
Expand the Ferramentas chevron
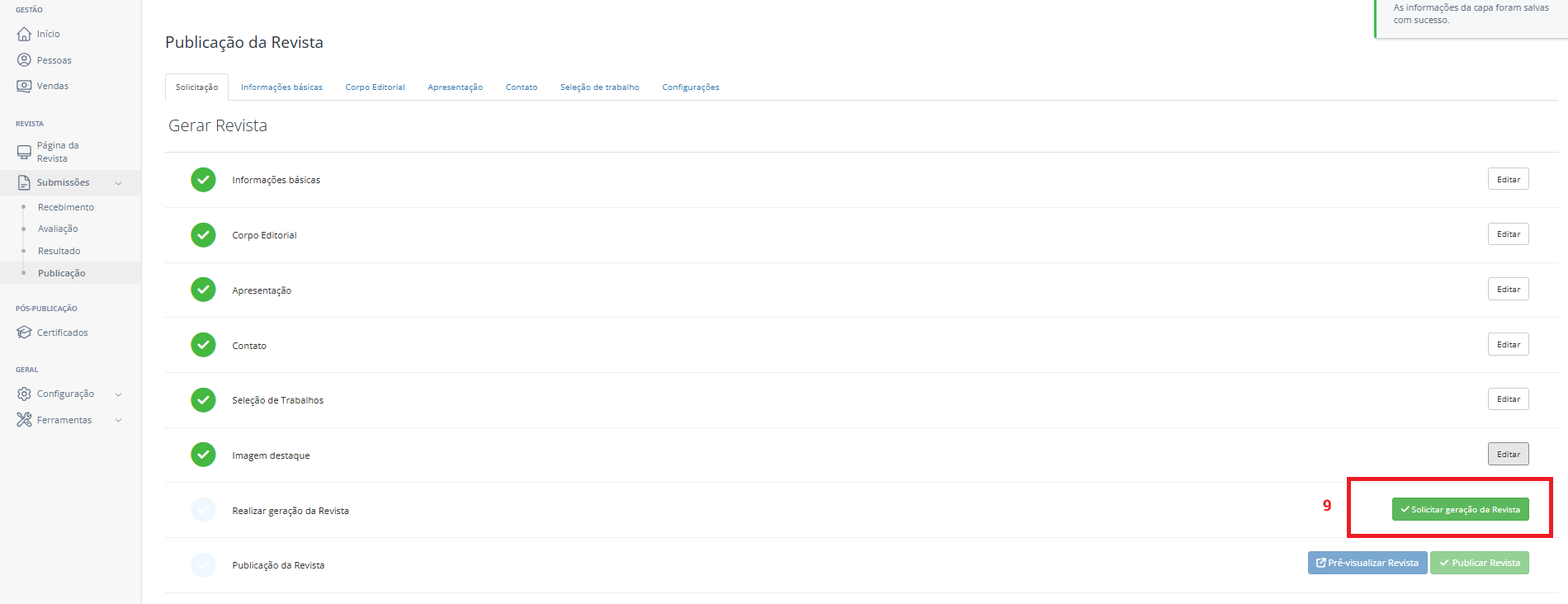[118, 421]
